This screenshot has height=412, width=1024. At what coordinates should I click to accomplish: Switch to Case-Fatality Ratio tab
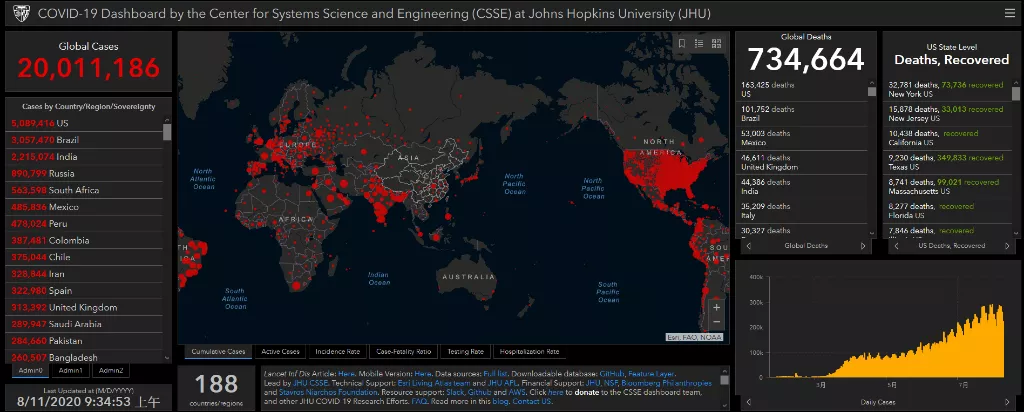(x=404, y=352)
